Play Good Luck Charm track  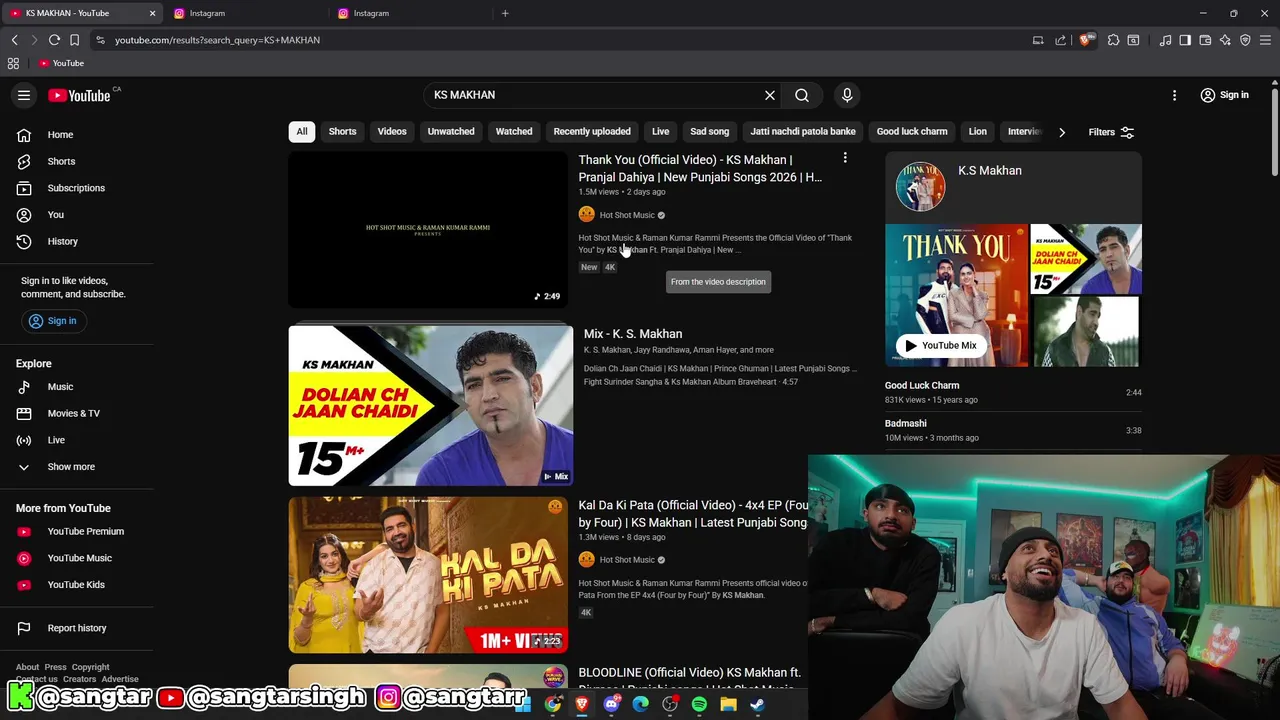coord(1013,392)
